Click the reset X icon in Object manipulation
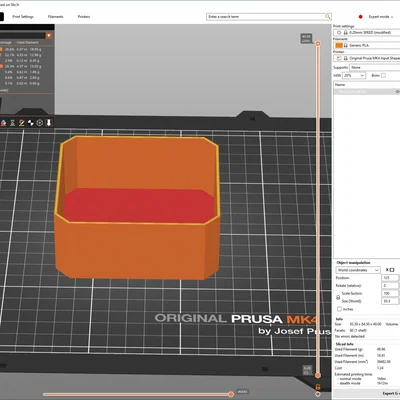400x400 pixels. click(387, 270)
